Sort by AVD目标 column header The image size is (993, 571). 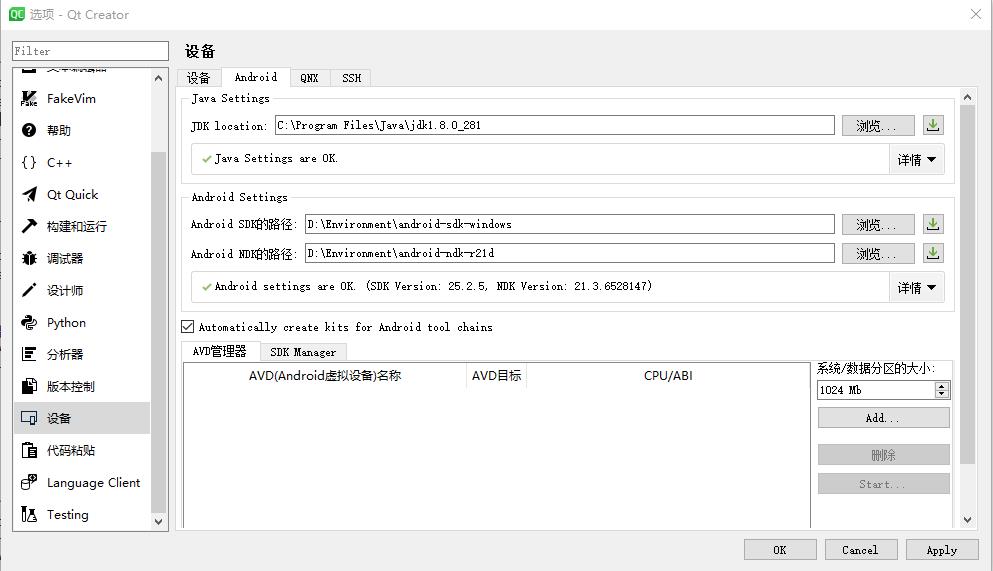pos(496,375)
